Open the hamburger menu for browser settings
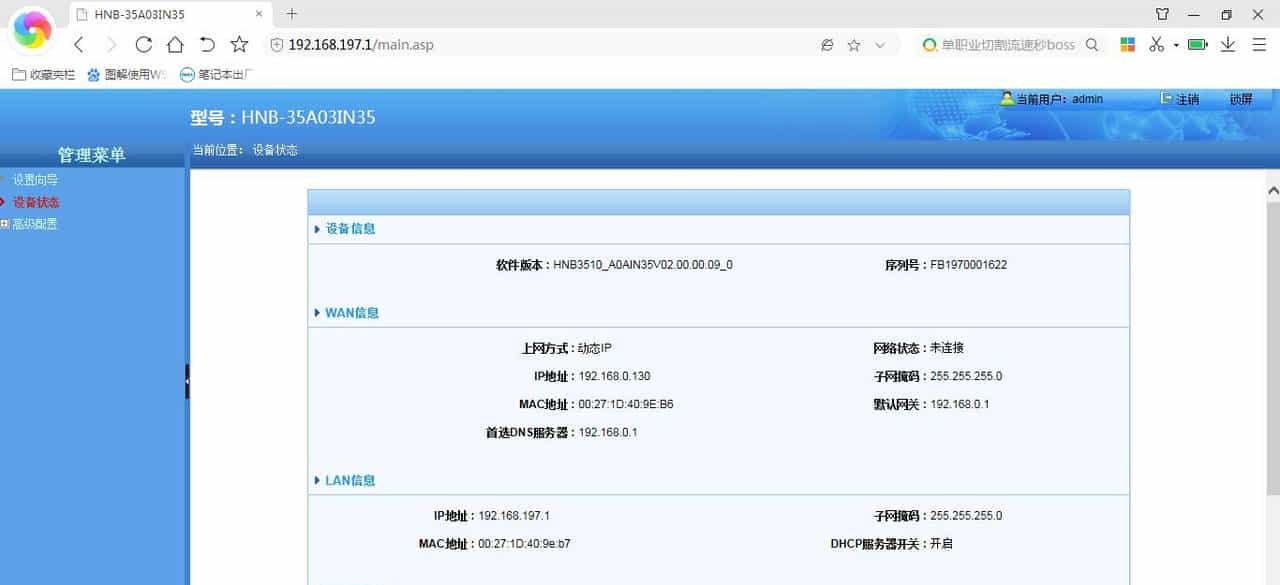 (x=1259, y=45)
